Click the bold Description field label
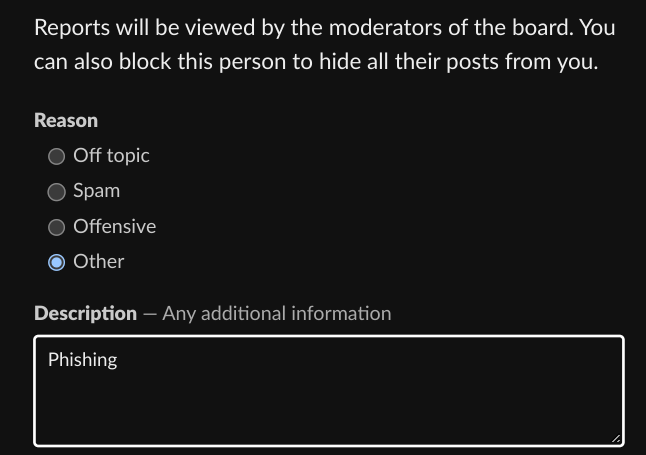This screenshot has height=455, width=646. [85, 314]
